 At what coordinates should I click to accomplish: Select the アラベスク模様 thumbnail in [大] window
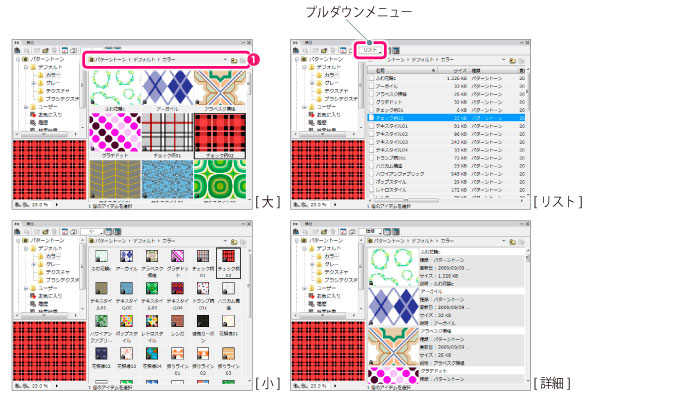220,87
